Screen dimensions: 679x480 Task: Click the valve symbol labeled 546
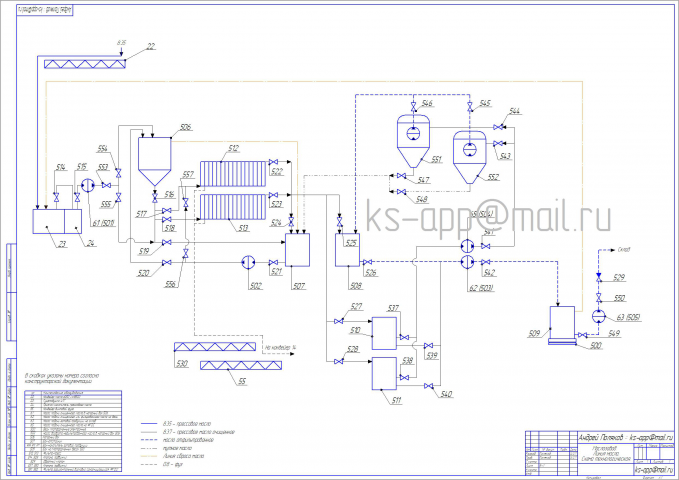point(414,107)
